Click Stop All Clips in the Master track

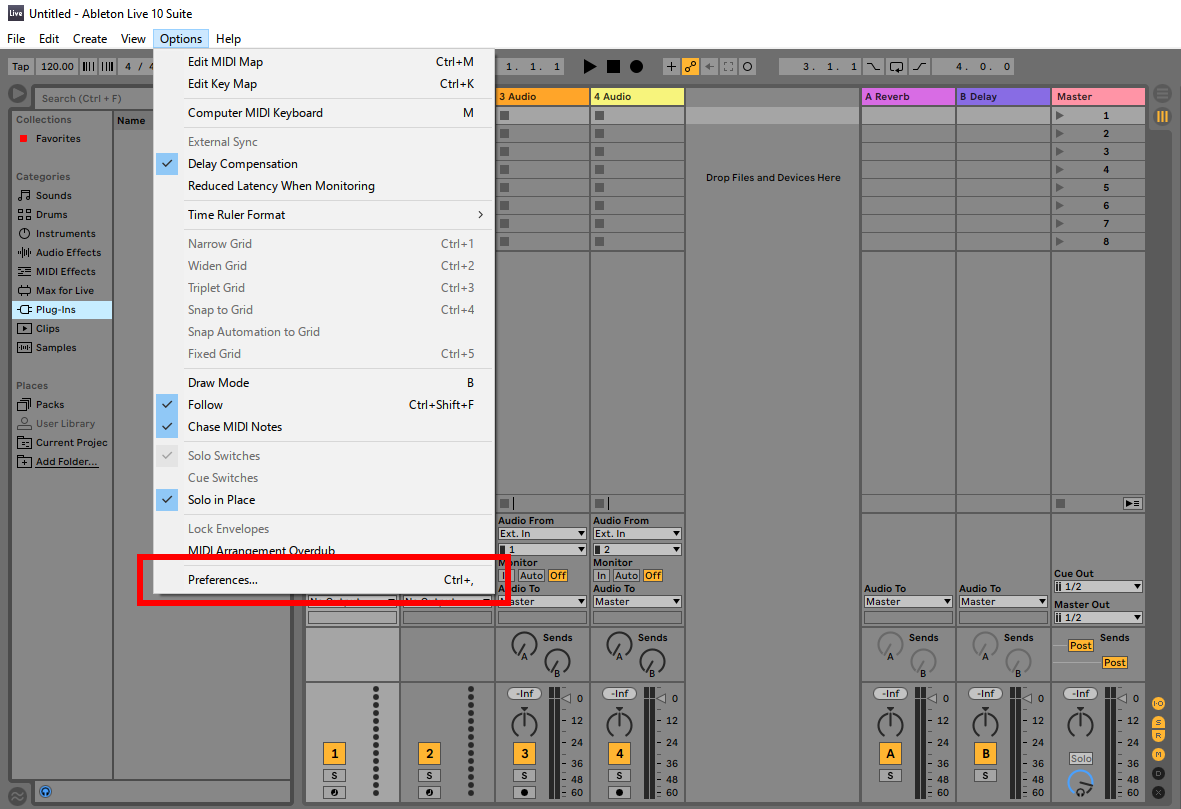(1060, 503)
